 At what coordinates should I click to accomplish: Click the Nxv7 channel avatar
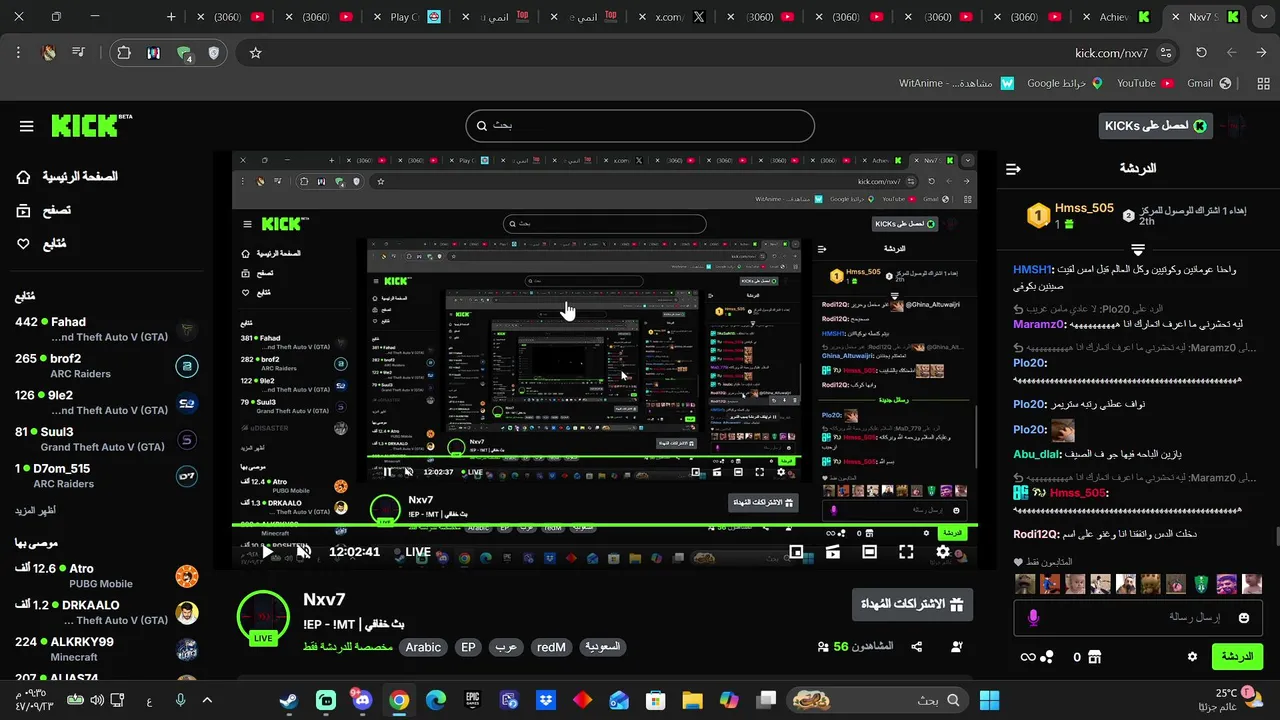(x=263, y=617)
